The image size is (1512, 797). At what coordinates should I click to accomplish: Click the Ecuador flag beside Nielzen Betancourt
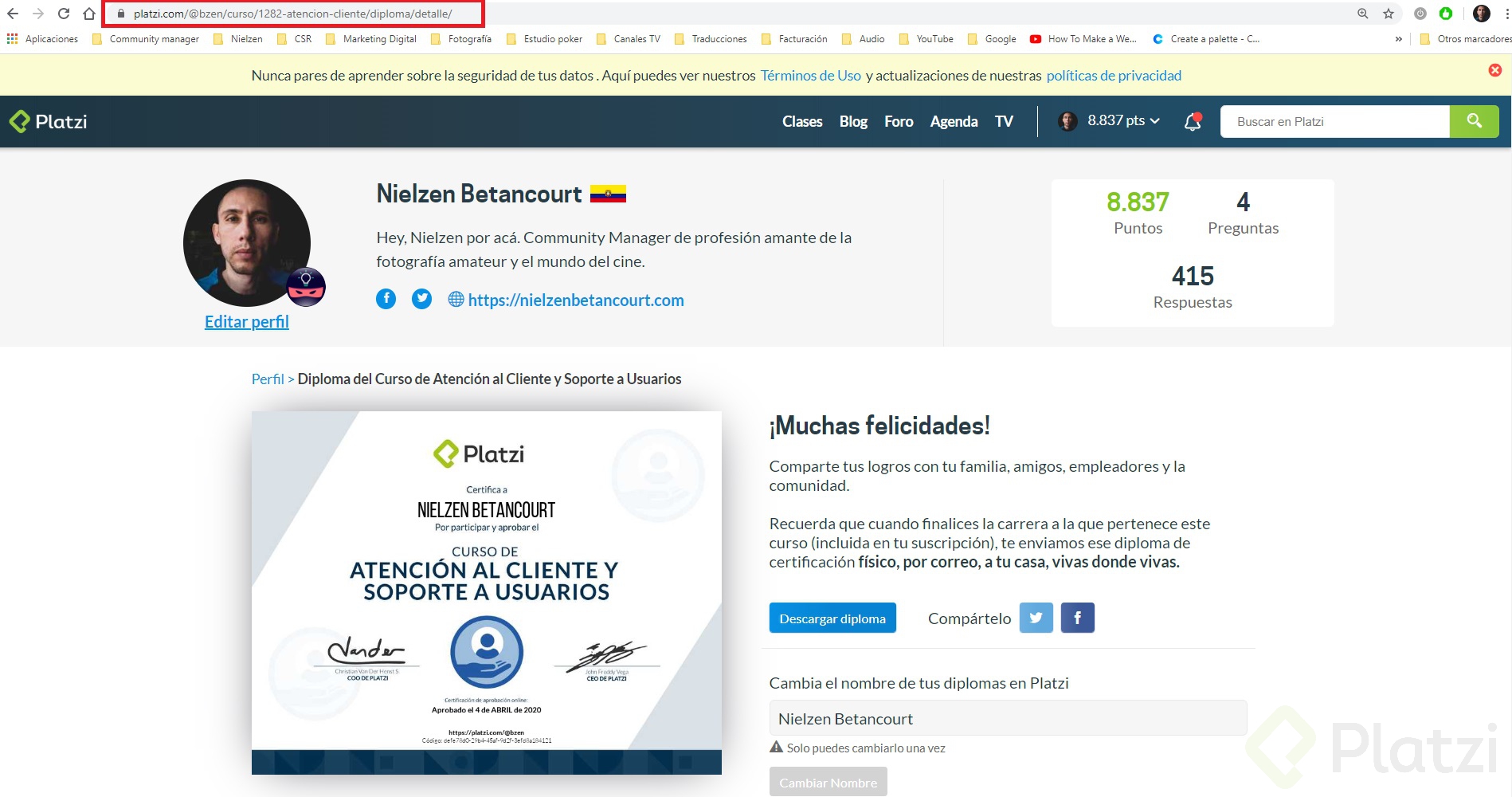click(609, 193)
